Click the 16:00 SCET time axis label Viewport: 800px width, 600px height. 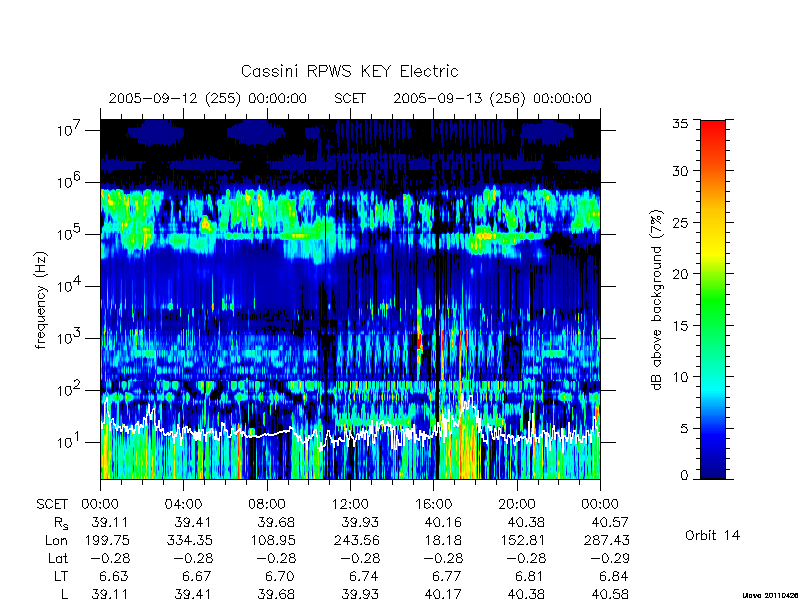click(434, 504)
